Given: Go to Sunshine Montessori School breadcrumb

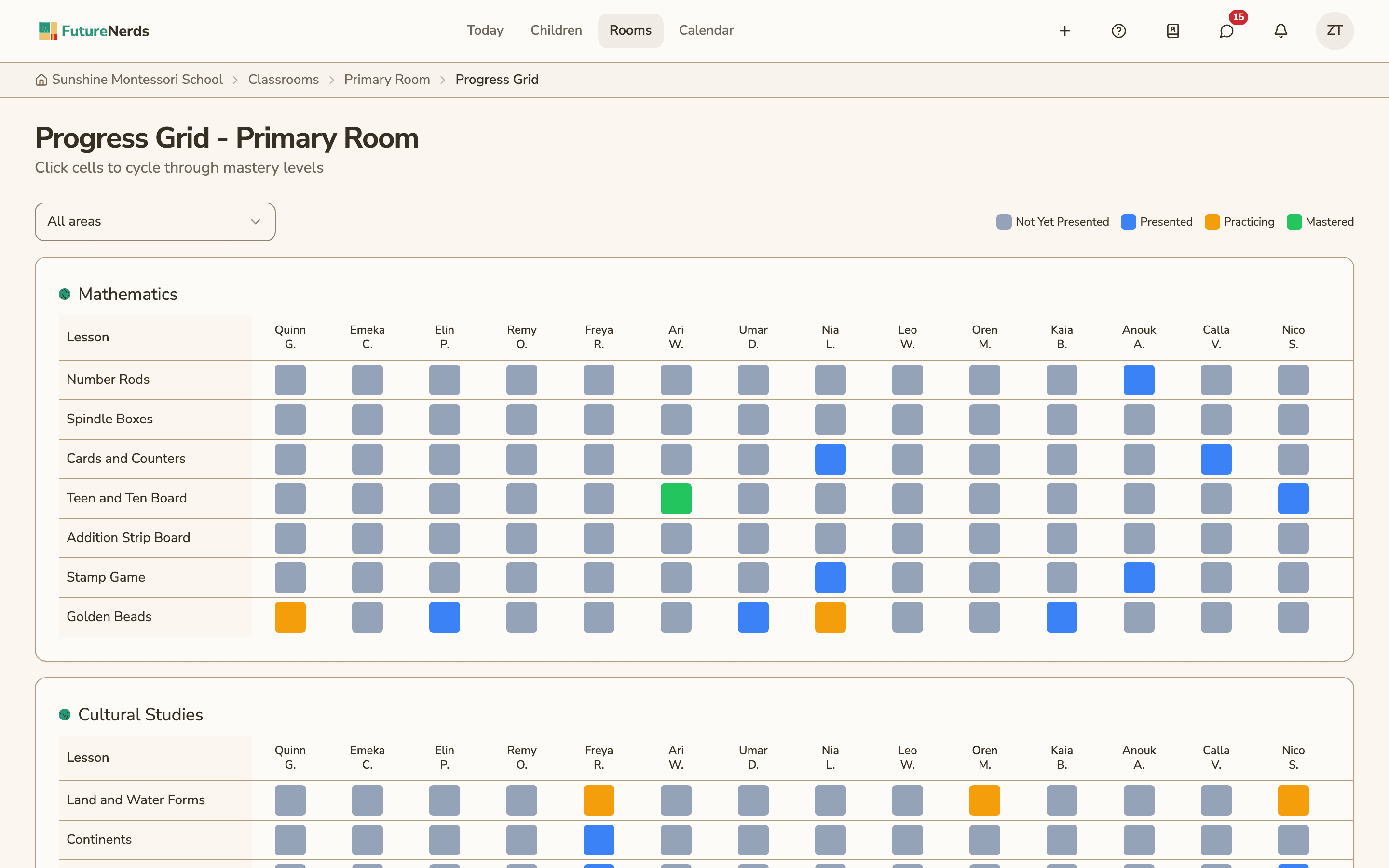Looking at the screenshot, I should click(x=137, y=80).
